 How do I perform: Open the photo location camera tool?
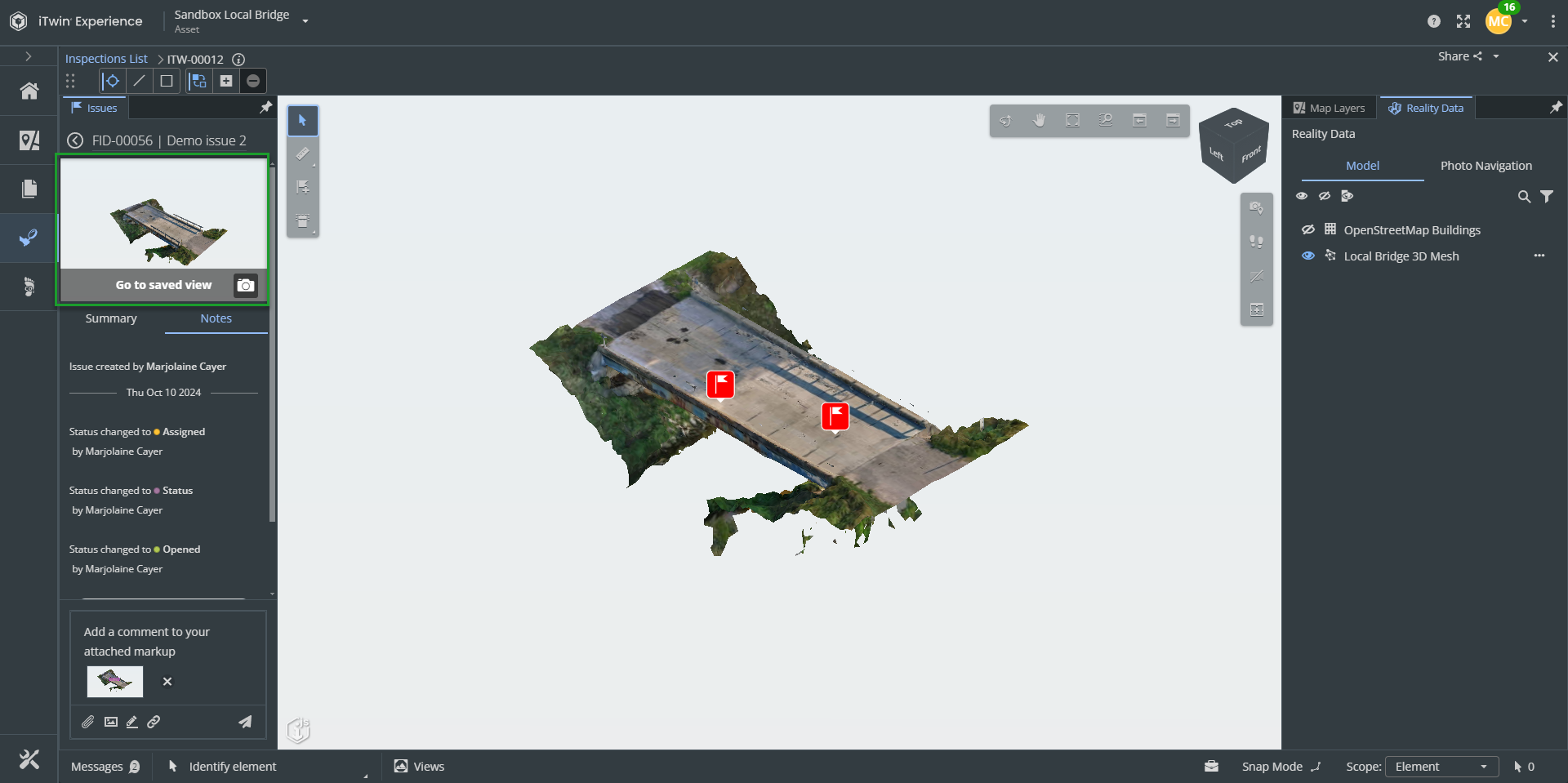click(x=1257, y=207)
